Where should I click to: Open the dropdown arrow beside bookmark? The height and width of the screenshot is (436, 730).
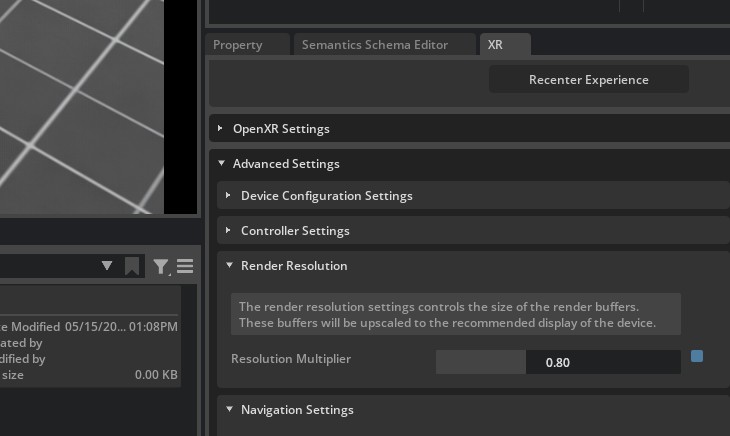[x=107, y=266]
